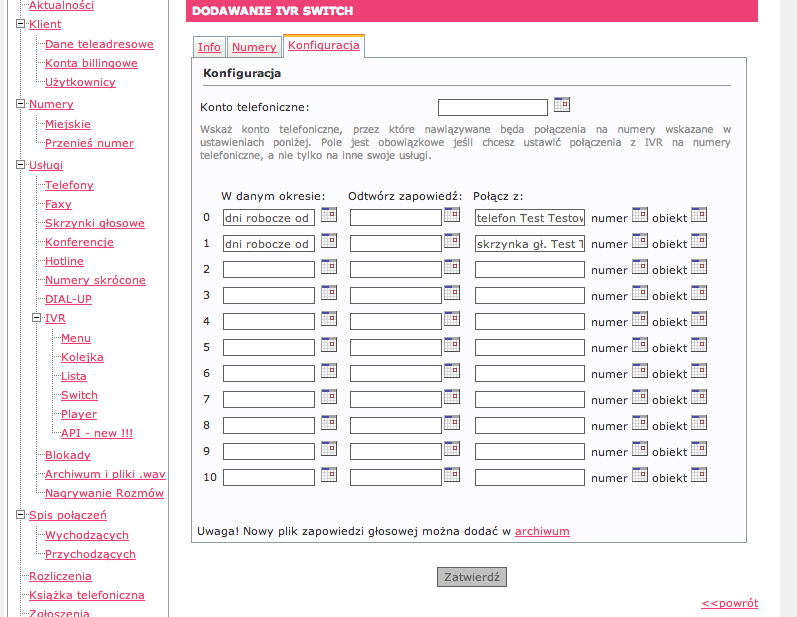This screenshot has height=617, width=797.
Task: Open Wychodzących call list
Action: coord(87,535)
